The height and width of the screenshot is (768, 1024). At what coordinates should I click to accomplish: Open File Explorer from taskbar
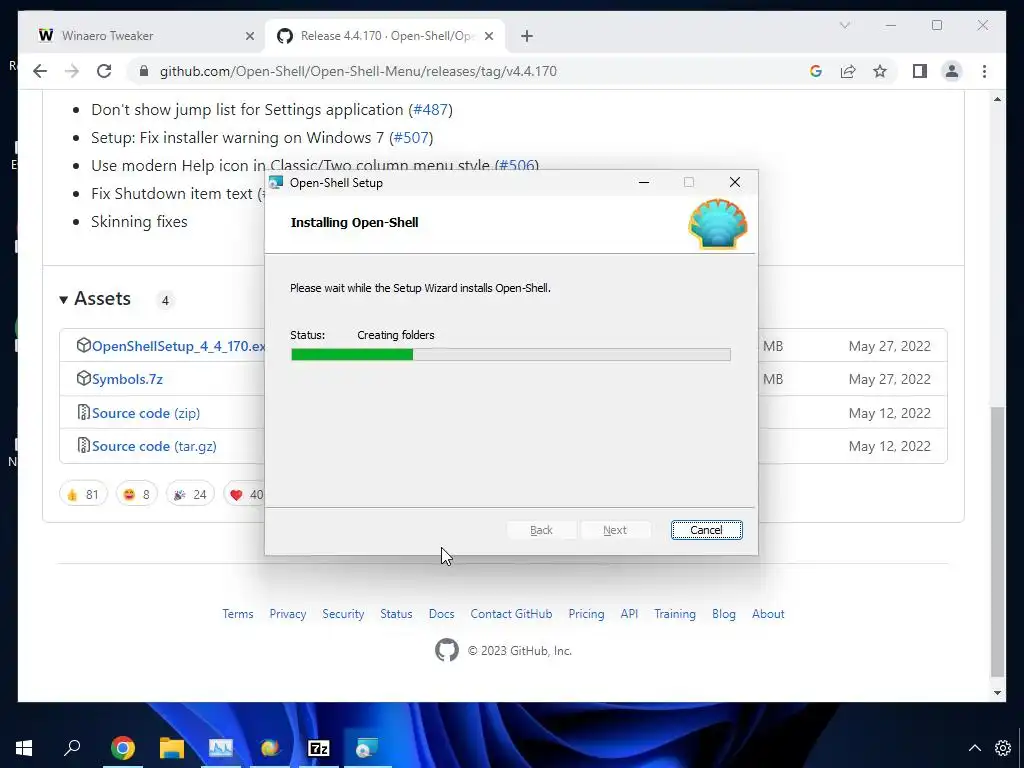[x=172, y=748]
